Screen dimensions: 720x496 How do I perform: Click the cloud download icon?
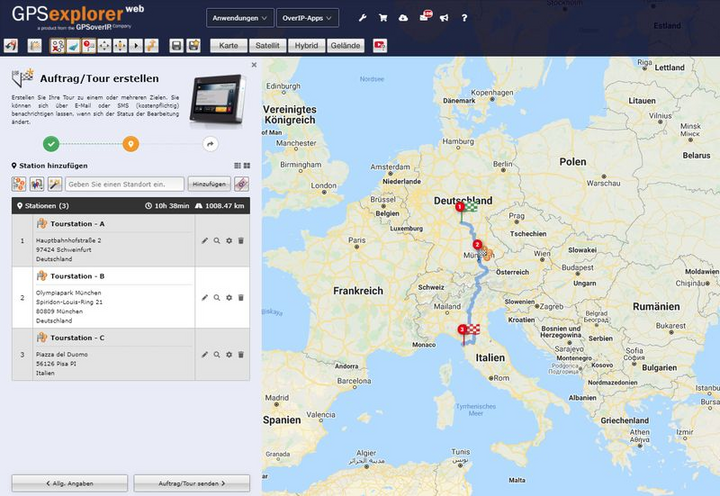(403, 18)
